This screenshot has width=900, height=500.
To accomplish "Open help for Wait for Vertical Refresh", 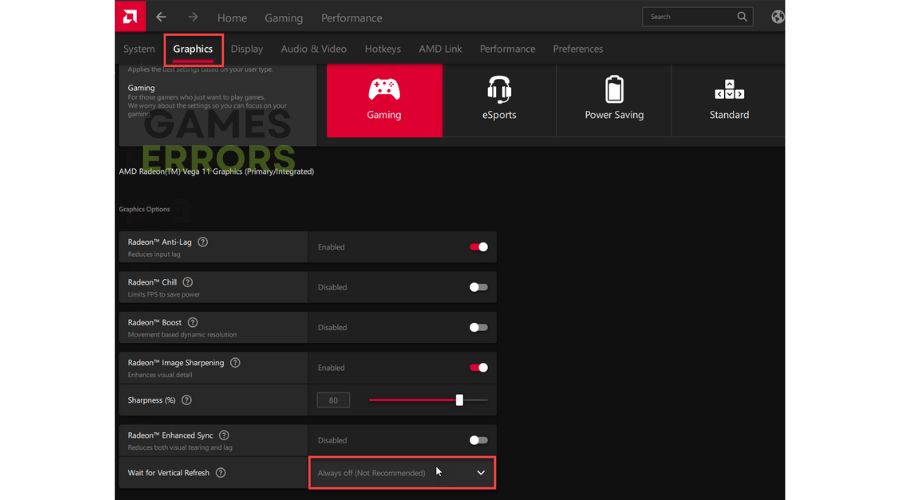I will [x=221, y=473].
